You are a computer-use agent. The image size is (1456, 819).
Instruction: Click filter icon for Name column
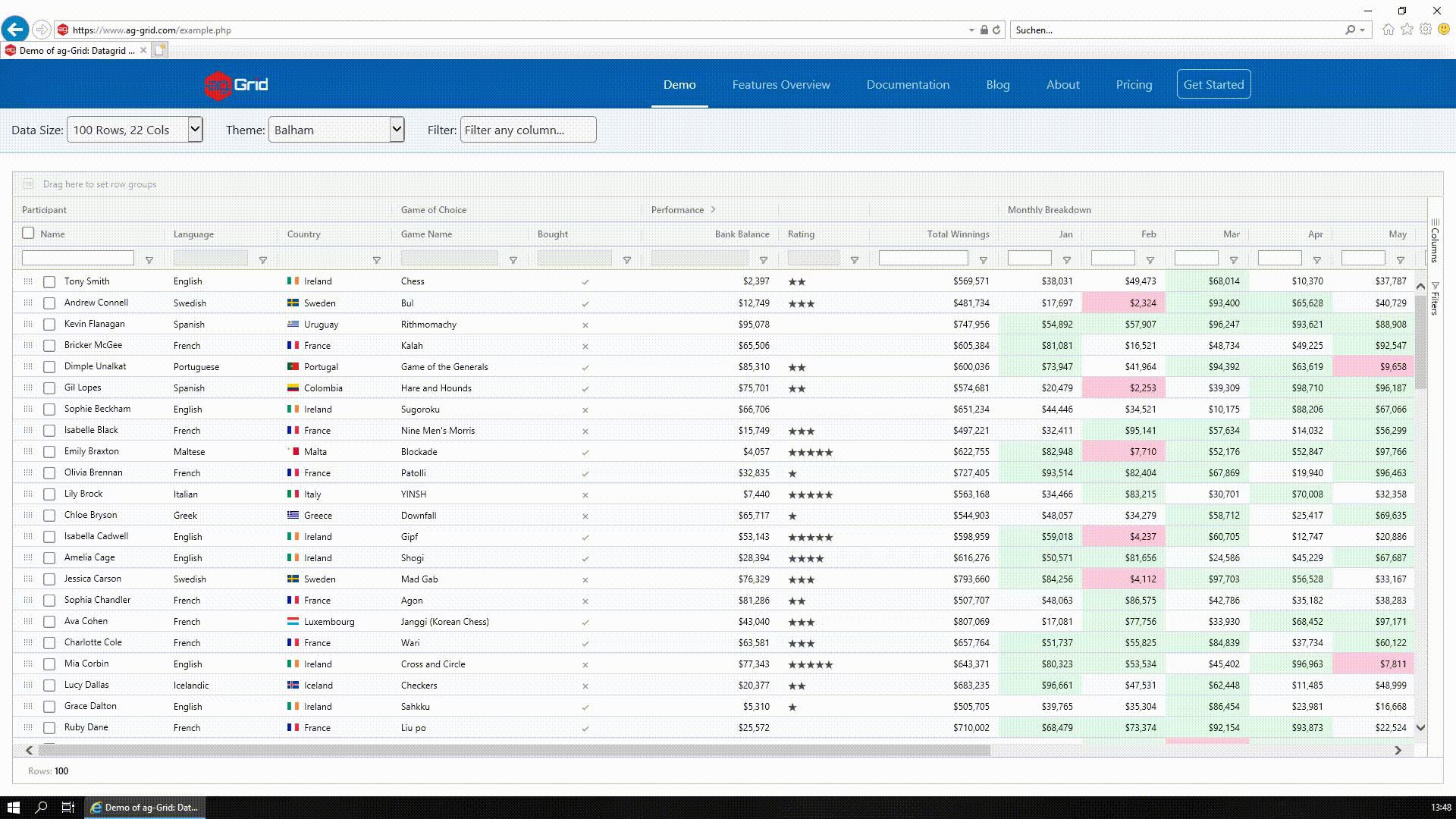pyautogui.click(x=149, y=260)
